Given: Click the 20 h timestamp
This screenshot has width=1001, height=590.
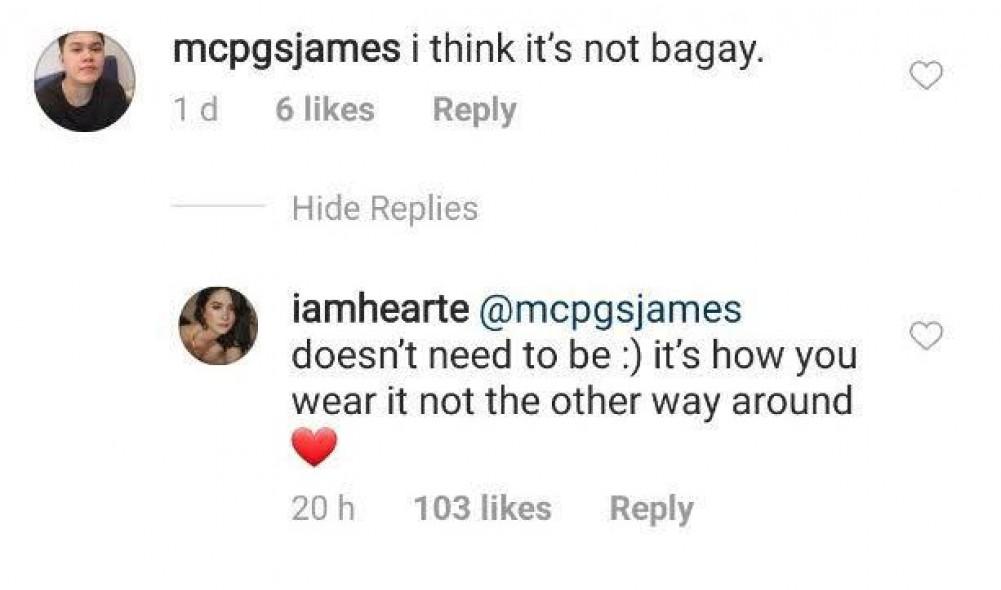Looking at the screenshot, I should pyautogui.click(x=323, y=509).
